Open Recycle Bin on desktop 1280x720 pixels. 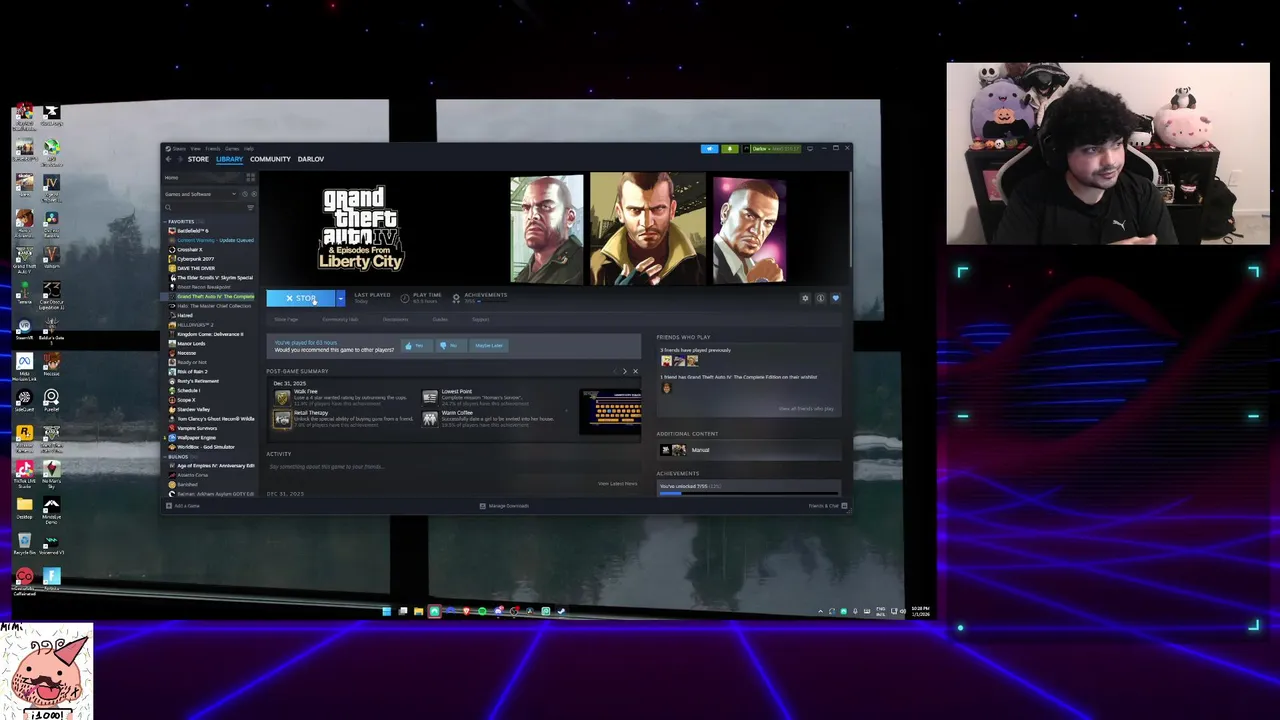(x=24, y=544)
